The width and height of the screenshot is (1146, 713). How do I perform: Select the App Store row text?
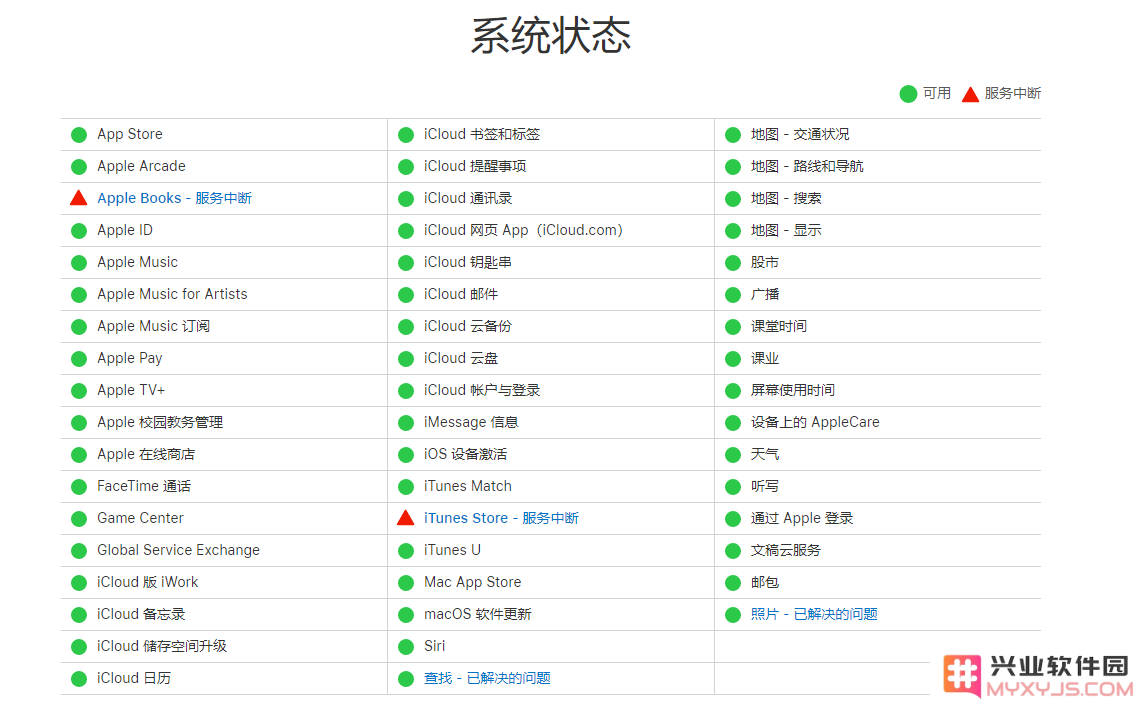click(130, 134)
